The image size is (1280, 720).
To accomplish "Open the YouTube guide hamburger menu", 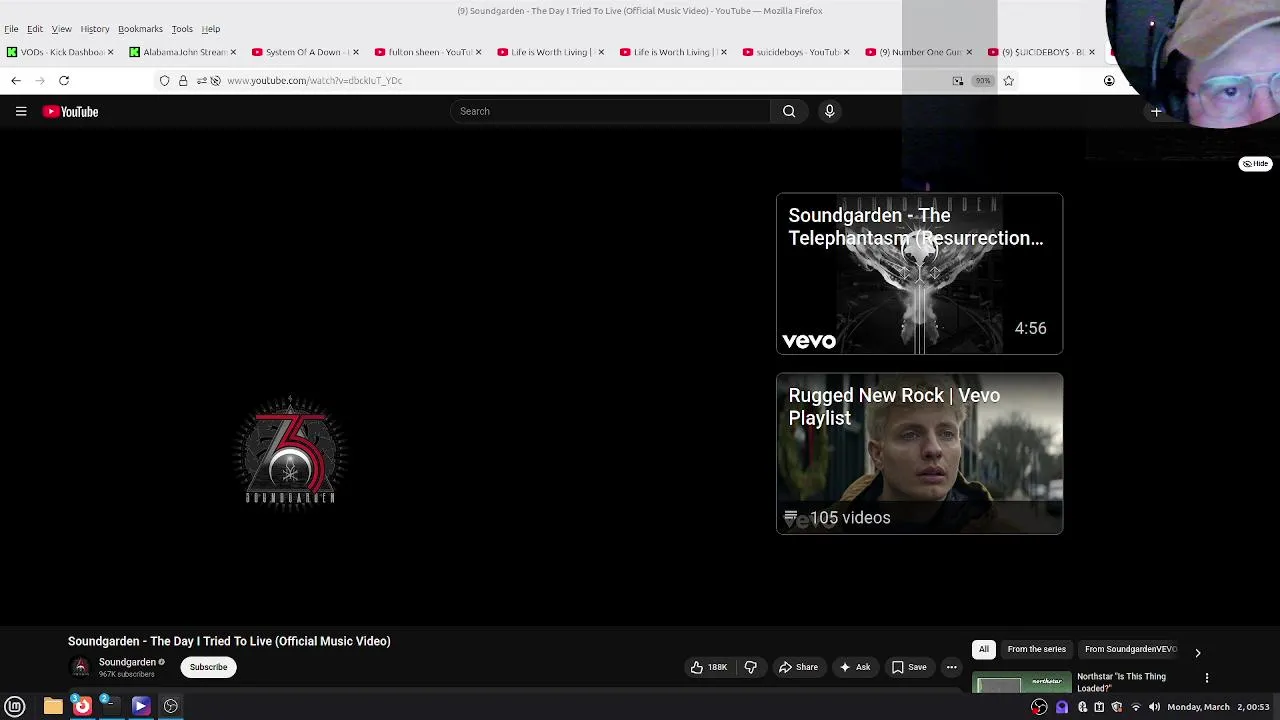I will [21, 112].
